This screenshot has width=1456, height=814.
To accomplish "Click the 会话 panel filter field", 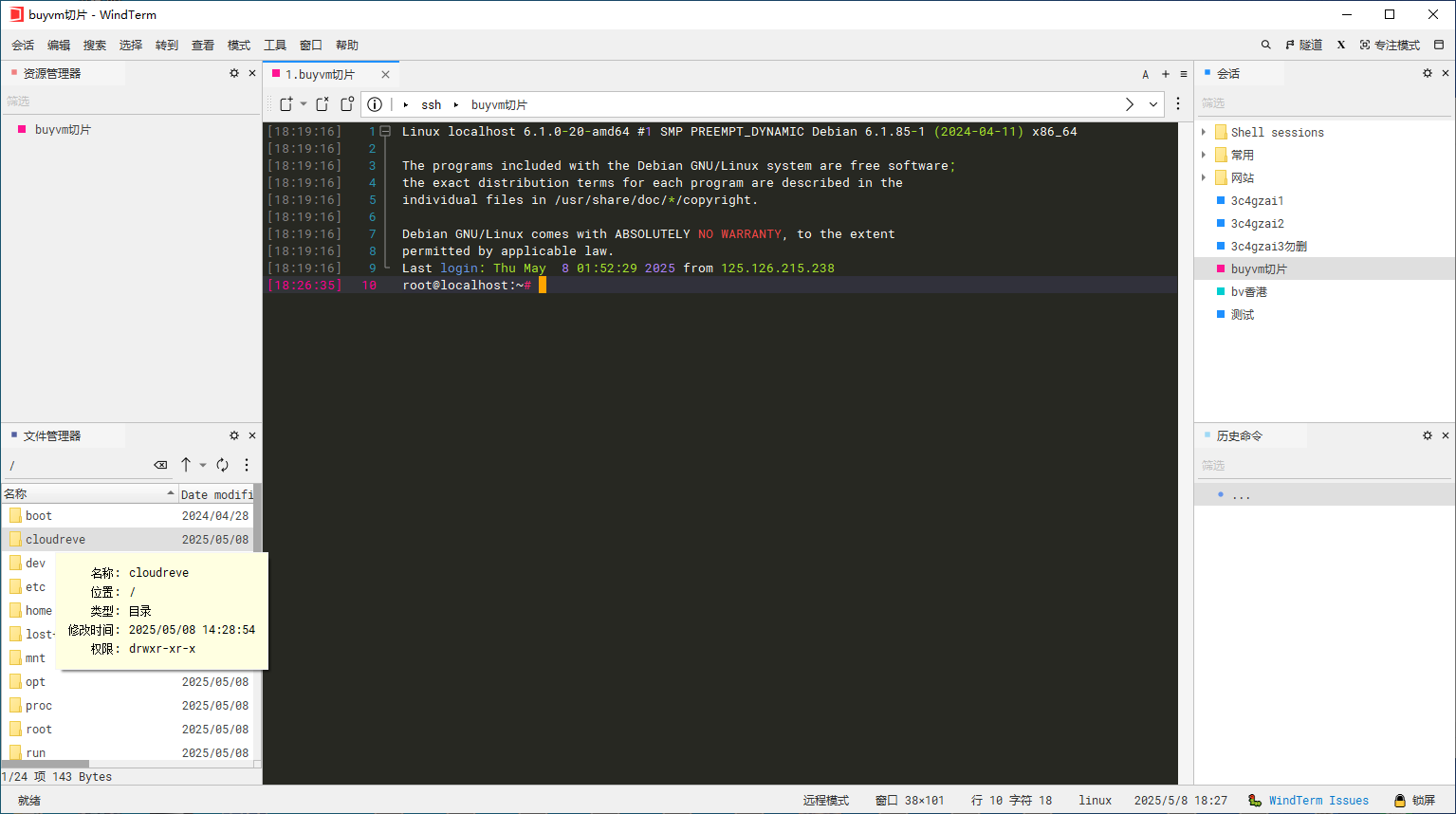I will [1324, 102].
